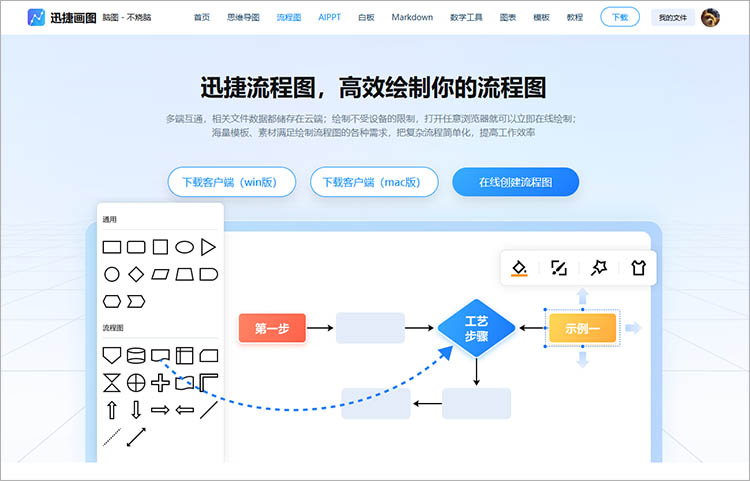Switch to 白板 in navigation
Screen dimensions: 750x481
(366, 17)
